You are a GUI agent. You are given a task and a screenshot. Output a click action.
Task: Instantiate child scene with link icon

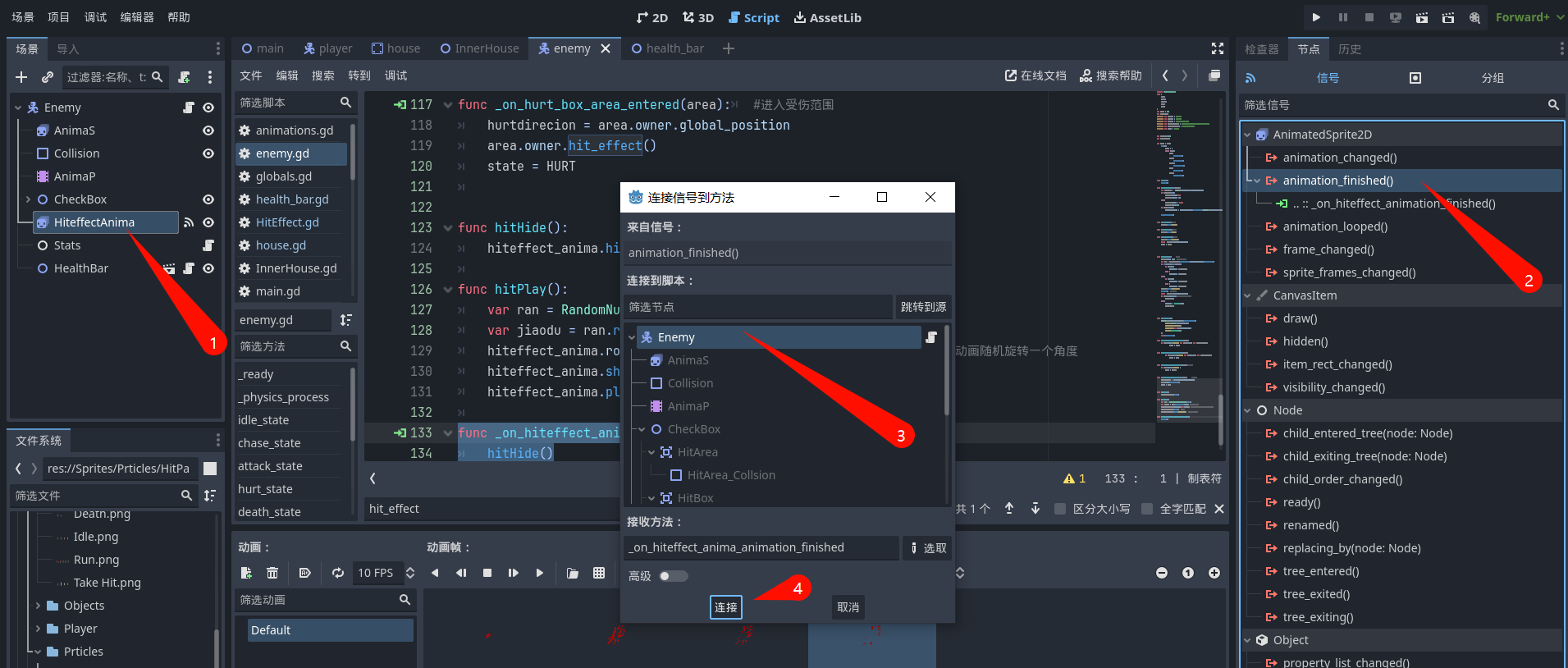point(48,77)
